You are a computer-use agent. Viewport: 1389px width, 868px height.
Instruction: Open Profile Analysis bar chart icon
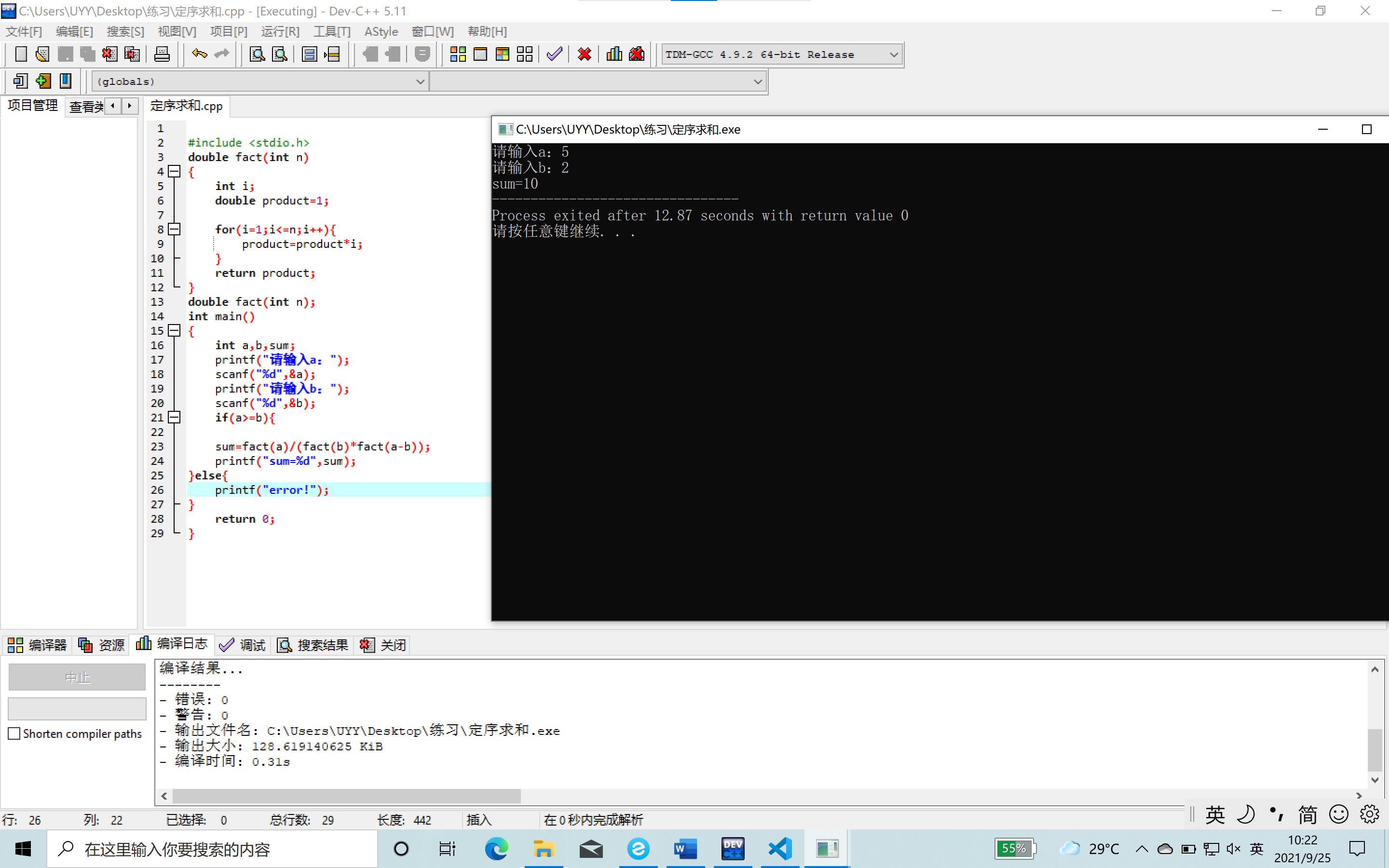614,54
